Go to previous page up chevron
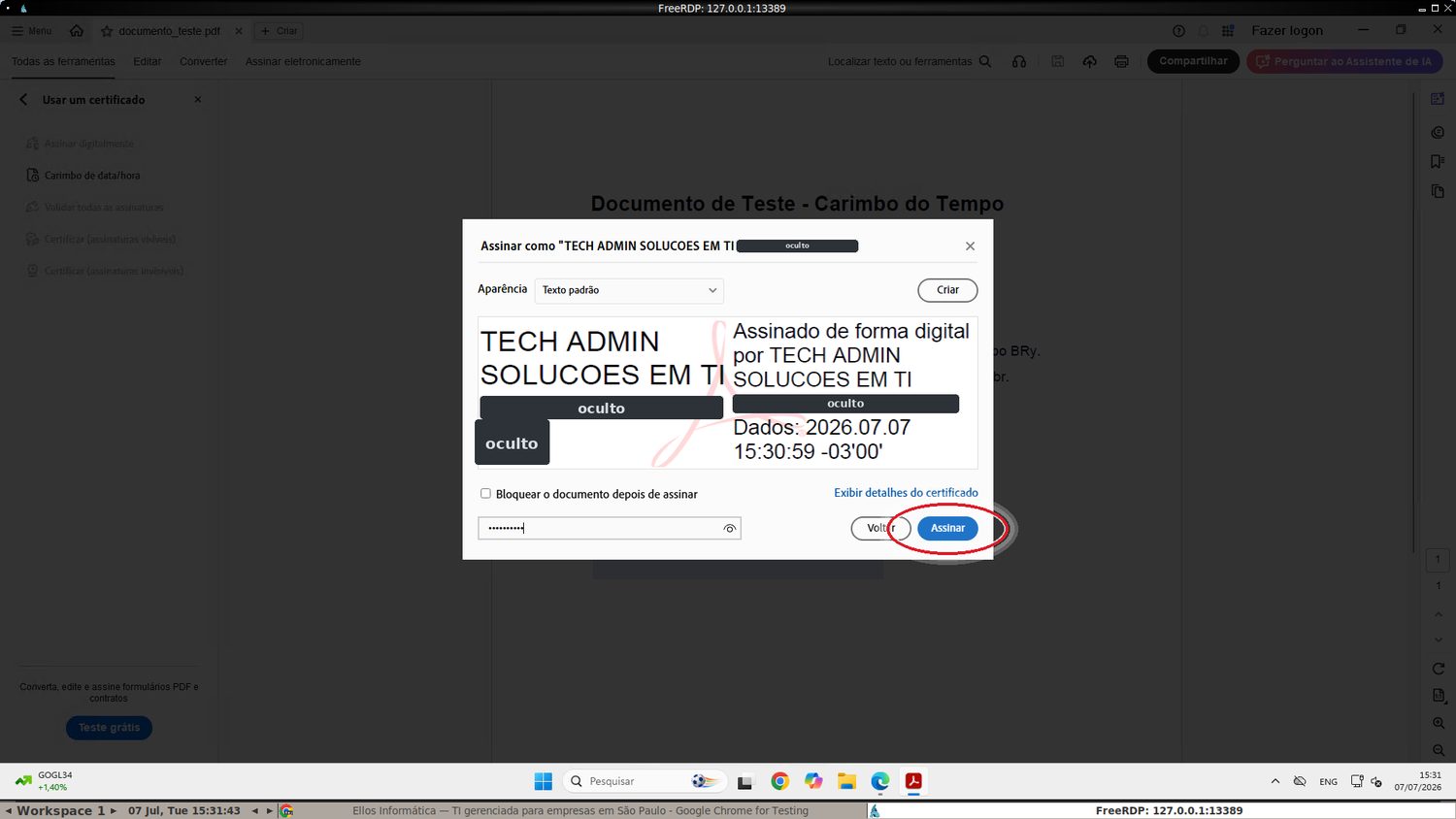Screen dimensions: 1456x819 click(1438, 614)
